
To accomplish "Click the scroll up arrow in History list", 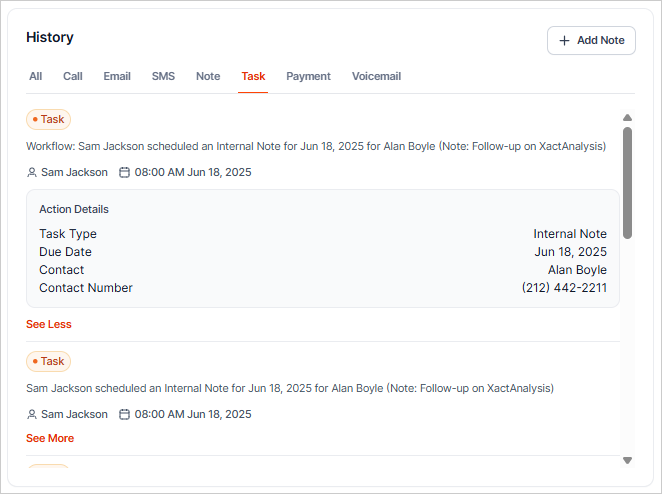I will click(x=627, y=117).
